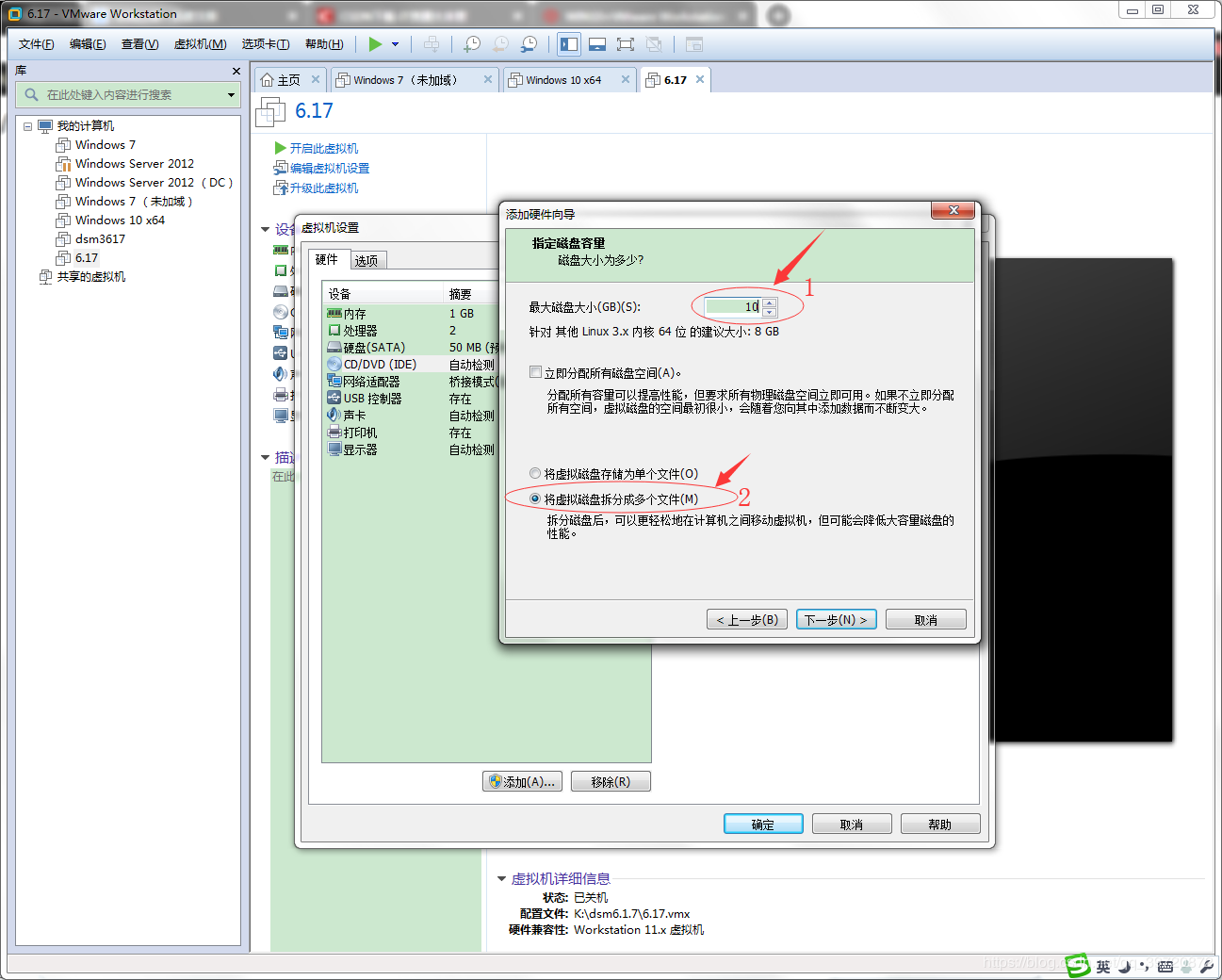The height and width of the screenshot is (980, 1222).
Task: Select the 硬盘(SATA) hard disk icon
Action: pos(334,348)
